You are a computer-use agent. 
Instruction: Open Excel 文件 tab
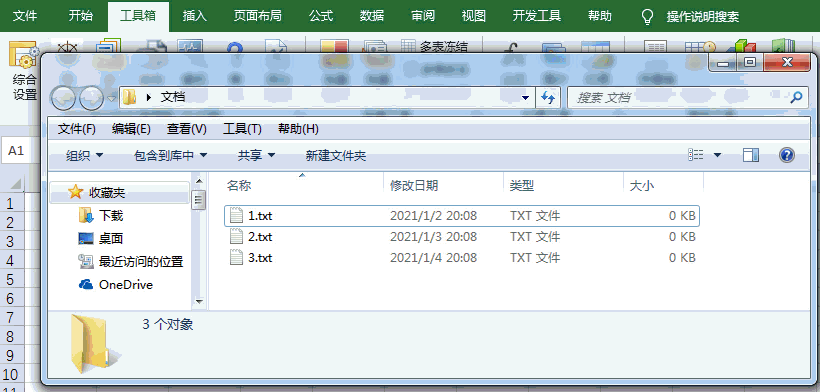tap(25, 16)
